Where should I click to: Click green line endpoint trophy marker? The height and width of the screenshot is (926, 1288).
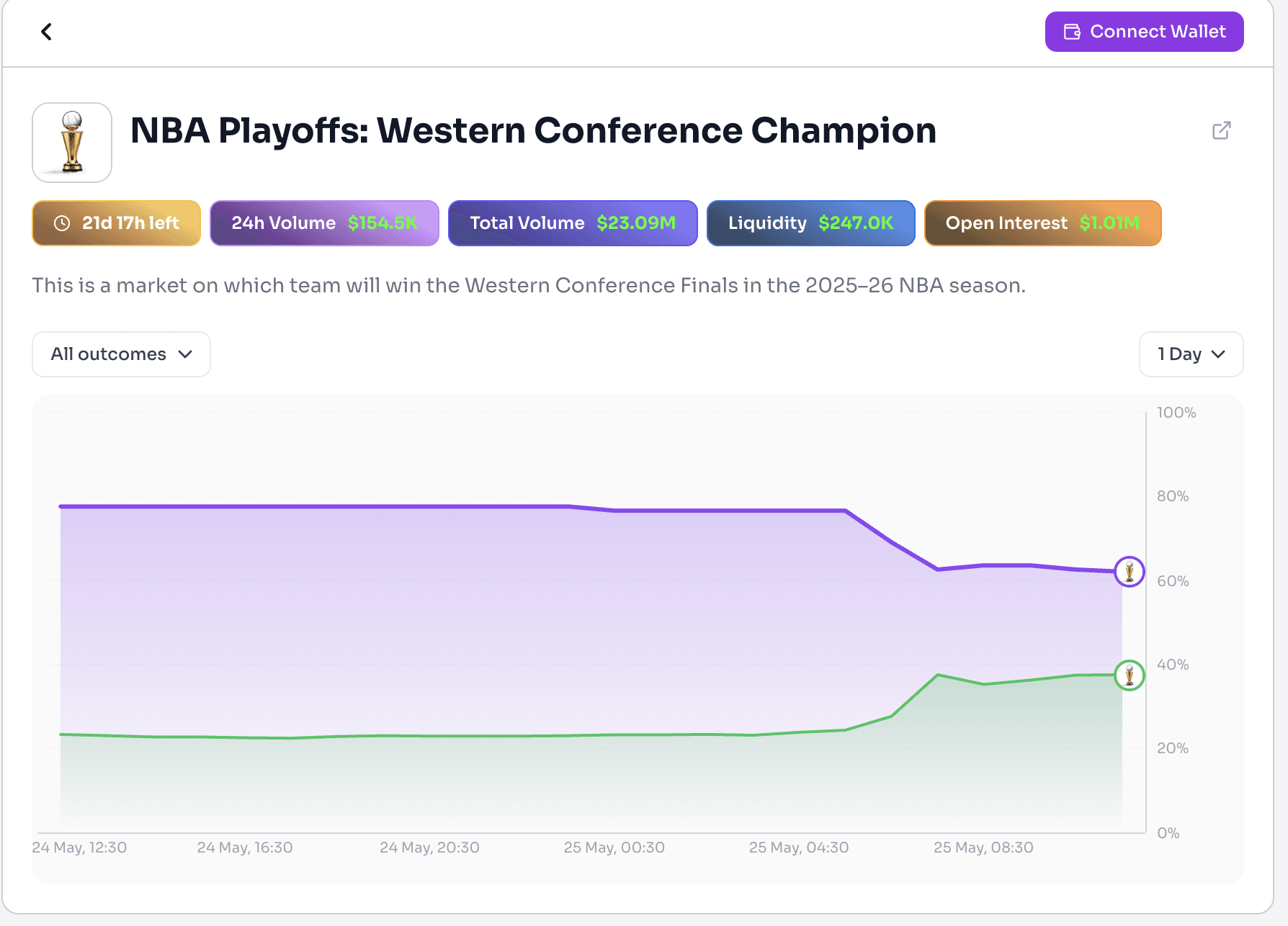coord(1129,675)
